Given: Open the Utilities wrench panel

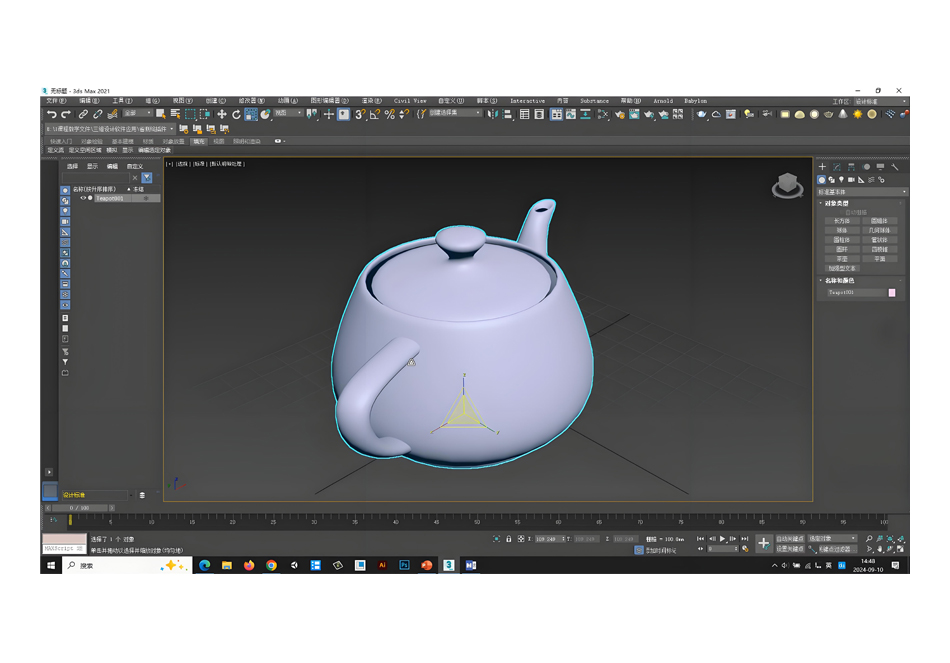Looking at the screenshot, I should (895, 167).
